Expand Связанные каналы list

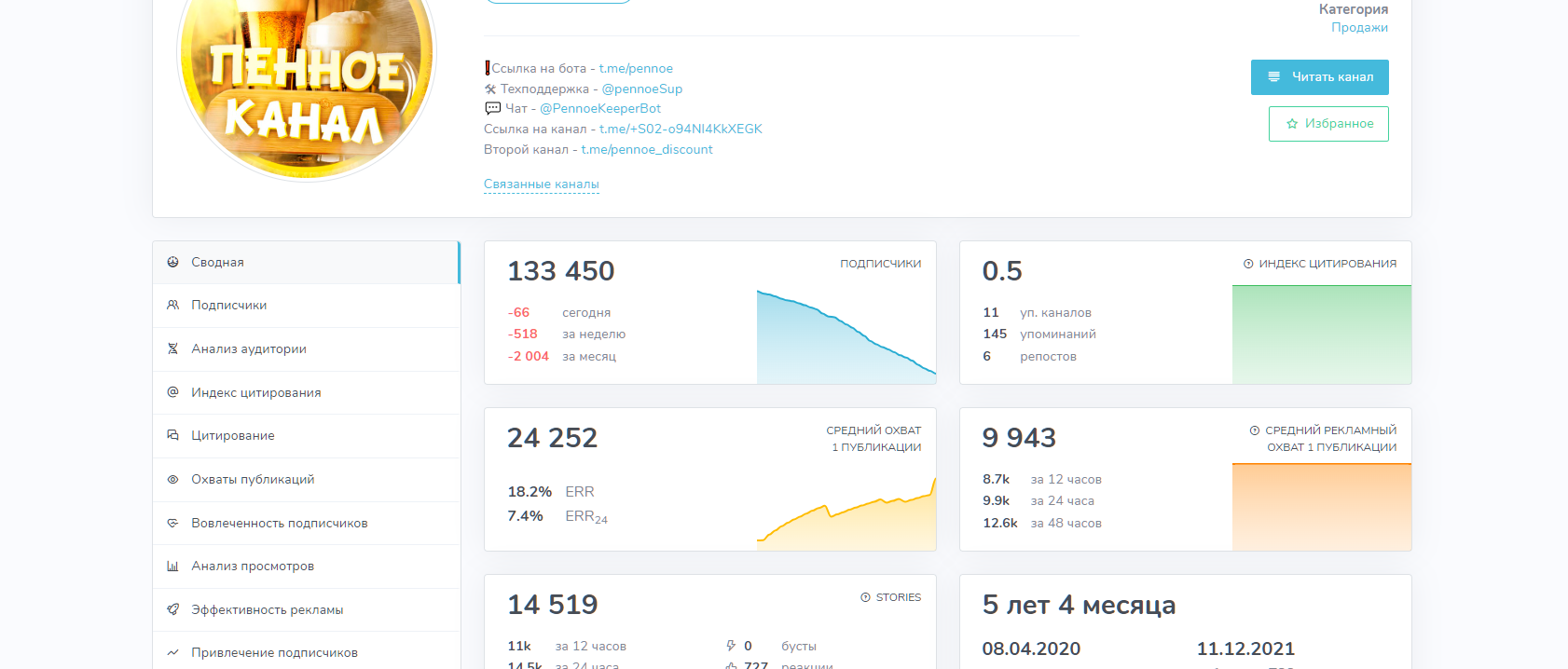click(x=541, y=184)
